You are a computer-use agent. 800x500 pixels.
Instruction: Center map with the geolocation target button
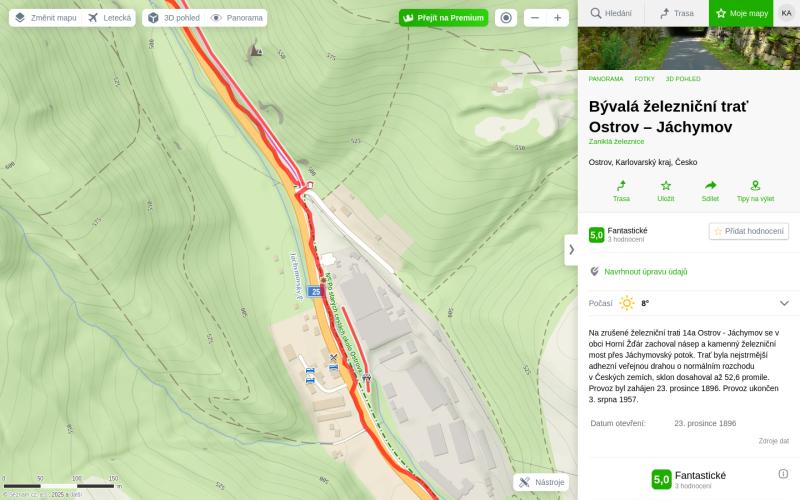506,18
